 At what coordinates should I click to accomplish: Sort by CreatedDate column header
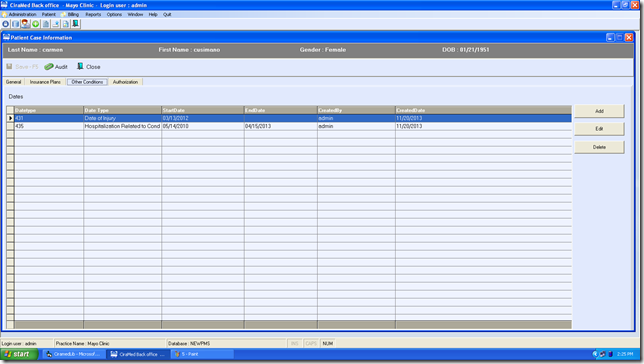click(x=483, y=110)
